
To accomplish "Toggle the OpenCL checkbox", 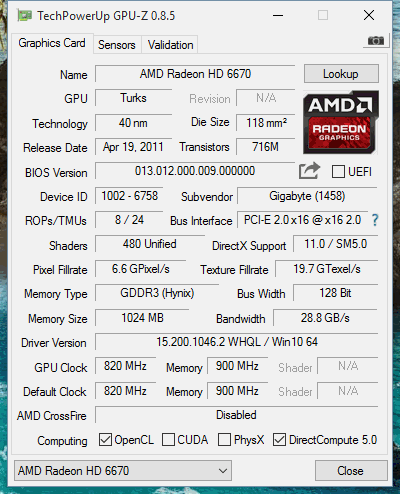I will click(x=105, y=440).
